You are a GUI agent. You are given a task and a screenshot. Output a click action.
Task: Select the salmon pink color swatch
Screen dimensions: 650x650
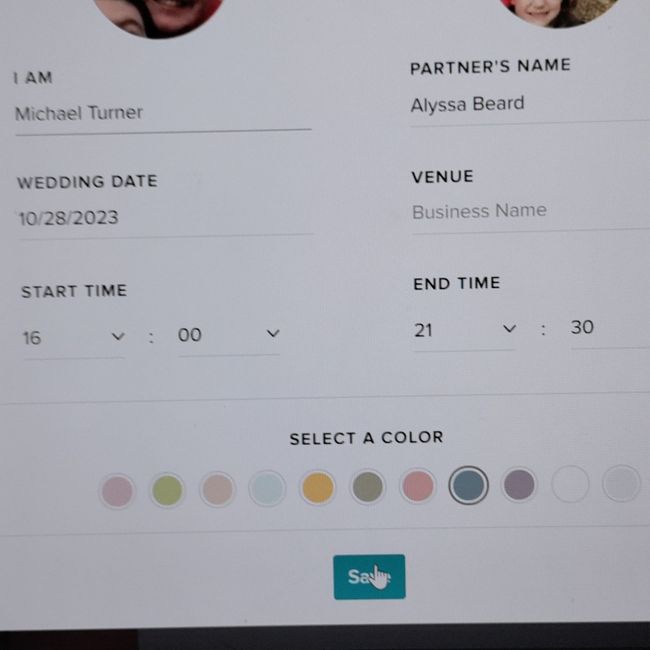tap(418, 486)
